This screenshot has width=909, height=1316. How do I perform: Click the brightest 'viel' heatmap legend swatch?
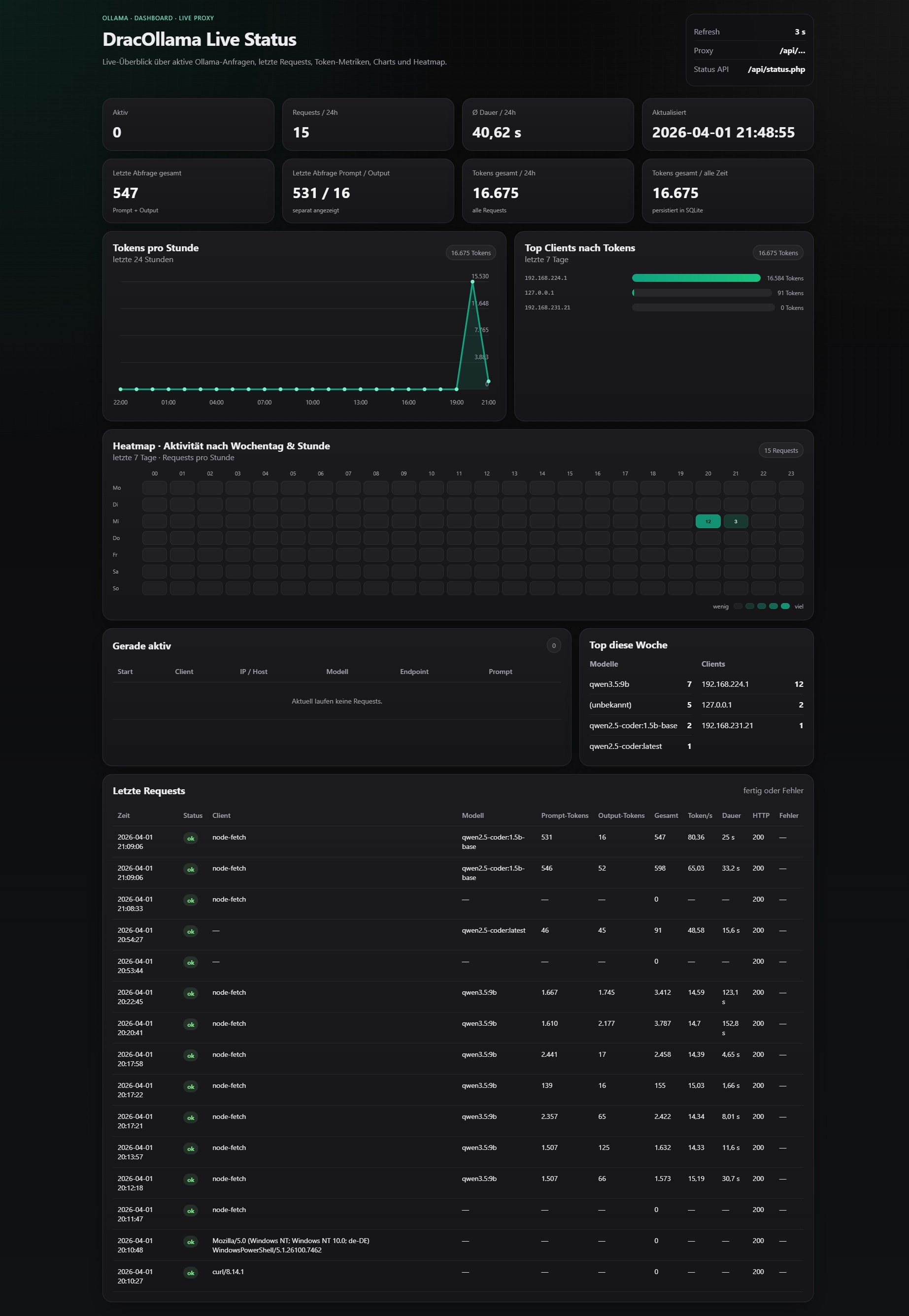[785, 606]
